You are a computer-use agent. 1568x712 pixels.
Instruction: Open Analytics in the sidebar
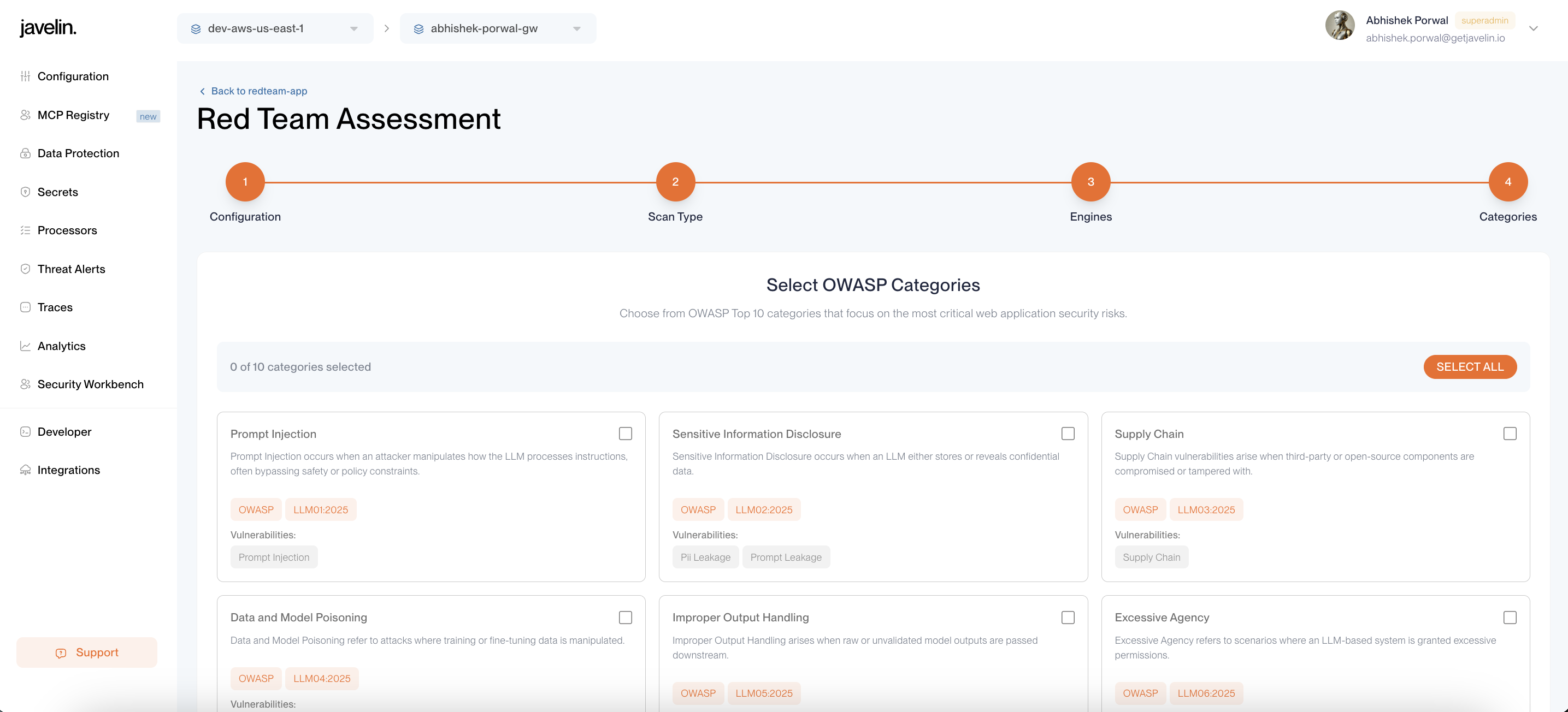[x=62, y=346]
